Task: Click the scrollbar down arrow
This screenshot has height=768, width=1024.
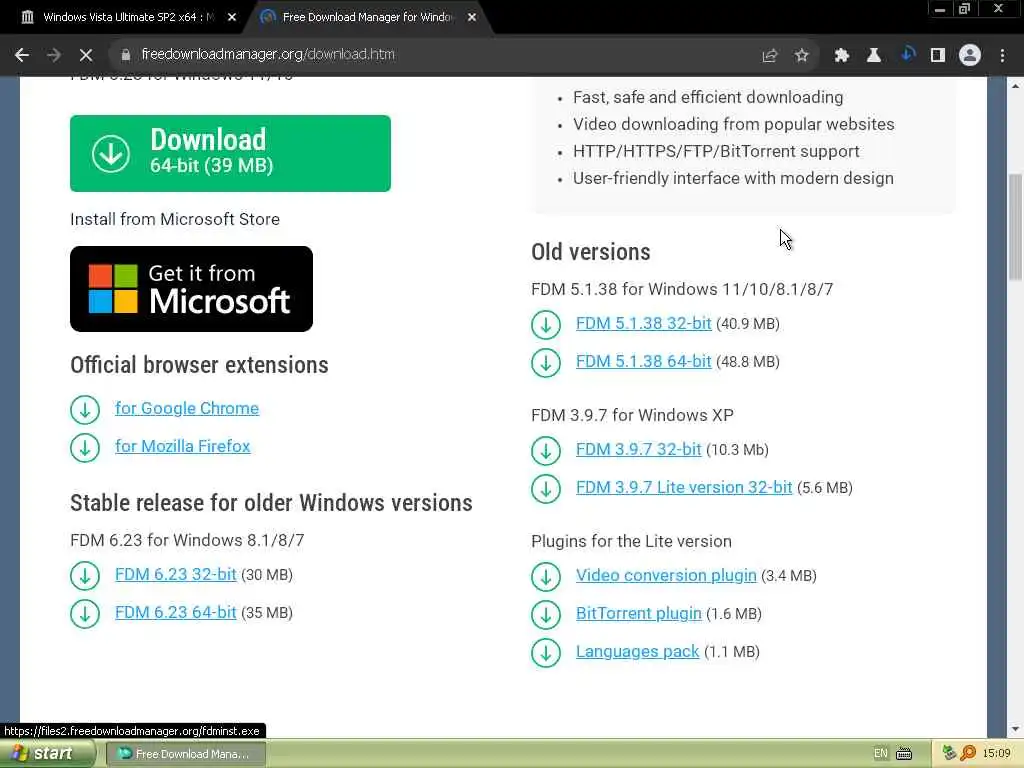Action: [x=1015, y=729]
